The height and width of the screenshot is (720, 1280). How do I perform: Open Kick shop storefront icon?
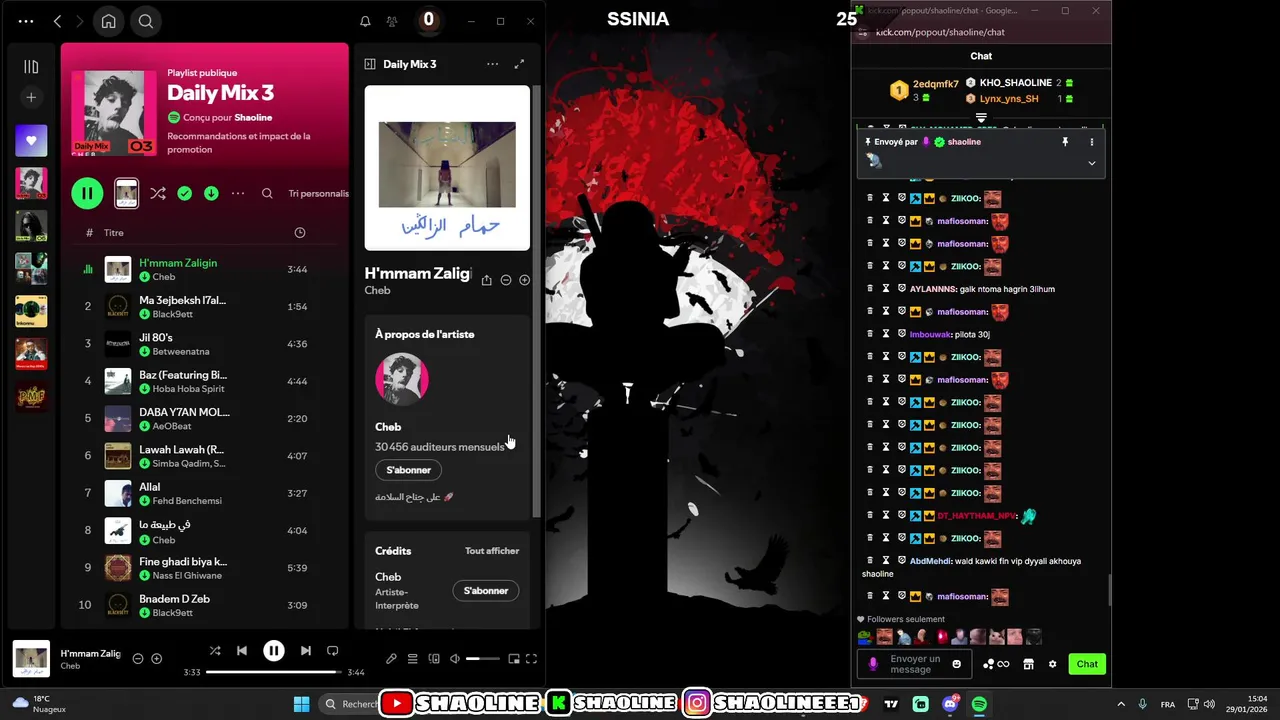pos(1028,664)
